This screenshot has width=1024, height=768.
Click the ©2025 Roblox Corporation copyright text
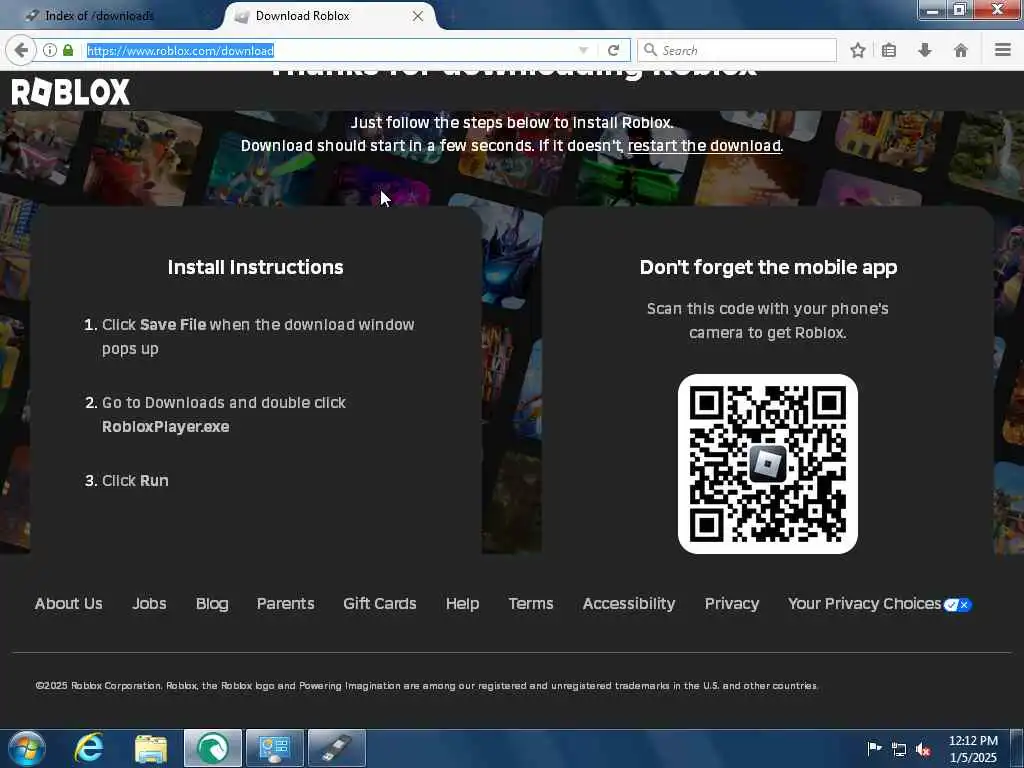(x=426, y=686)
